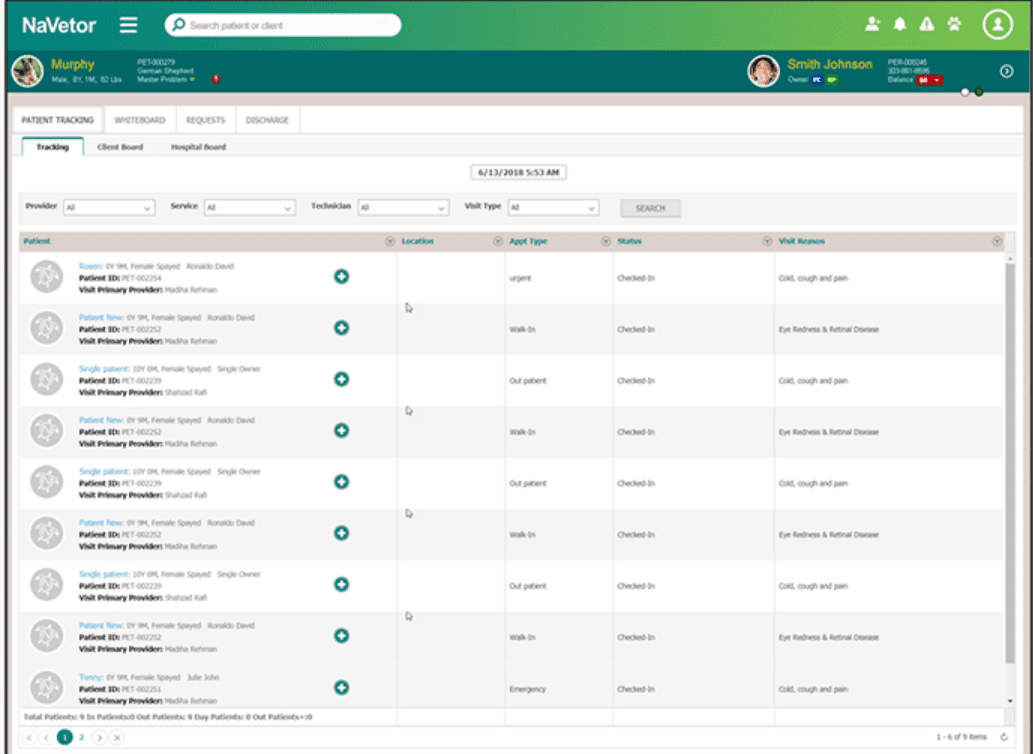Go to page 2 in pagination
The width and height of the screenshot is (1033, 754).
pyautogui.click(x=82, y=737)
